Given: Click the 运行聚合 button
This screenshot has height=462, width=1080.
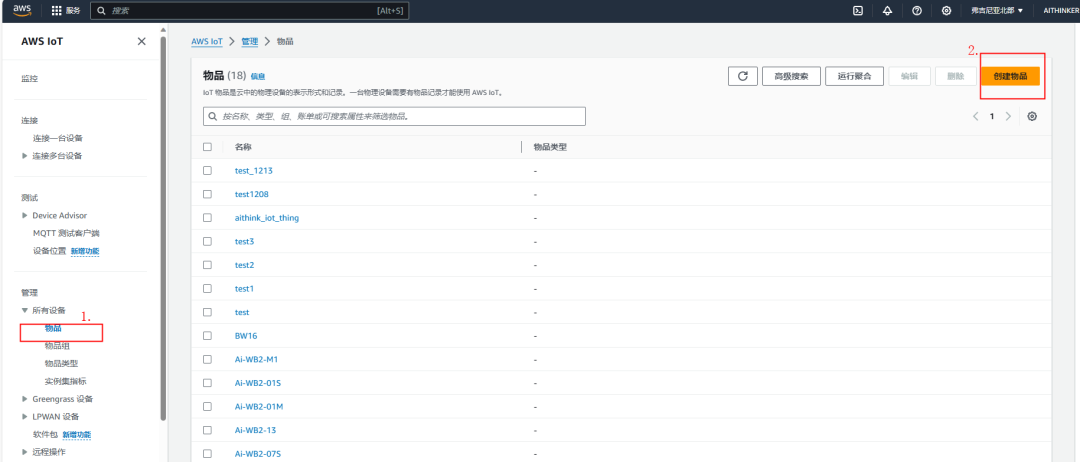Looking at the screenshot, I should click(x=855, y=76).
